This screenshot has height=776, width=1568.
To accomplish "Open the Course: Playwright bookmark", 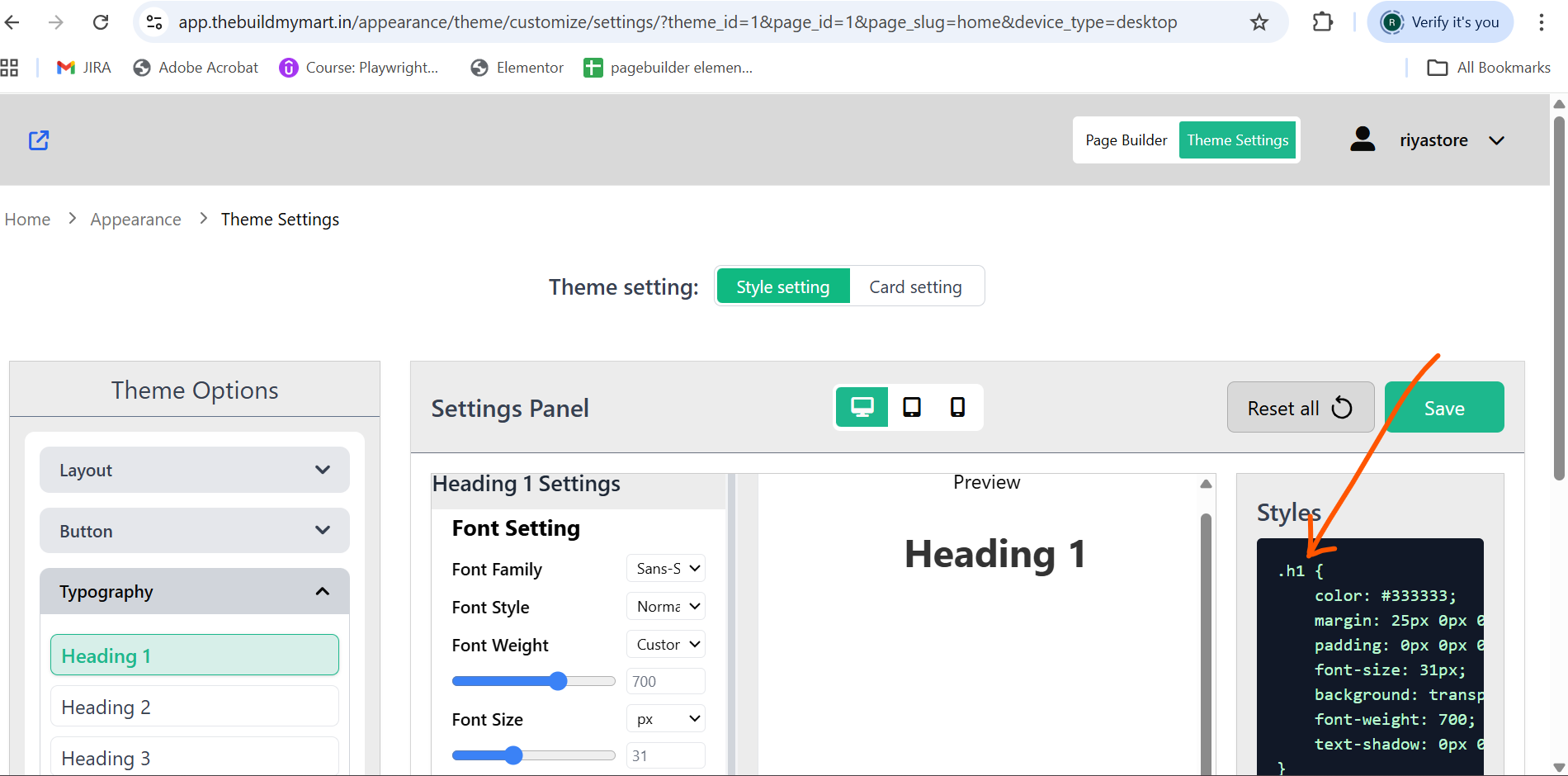I will tap(360, 68).
